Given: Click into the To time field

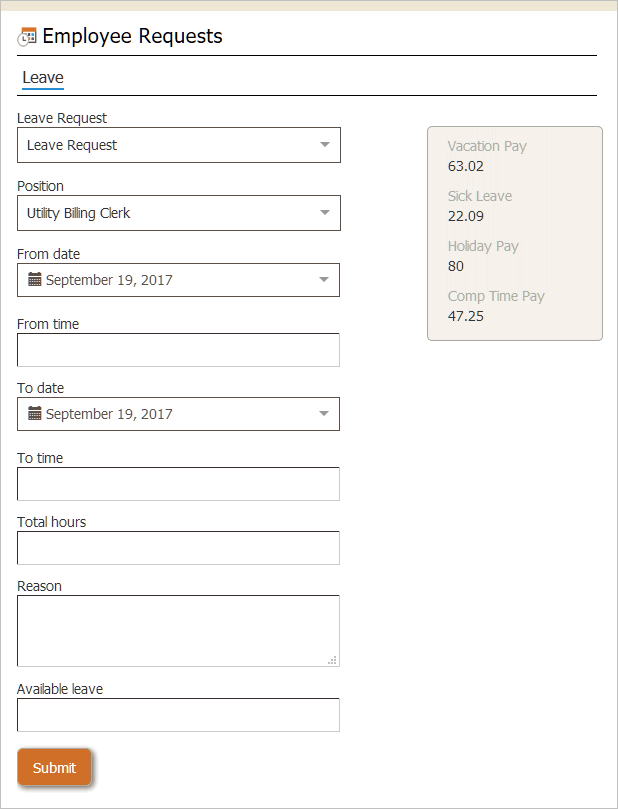Looking at the screenshot, I should [178, 484].
